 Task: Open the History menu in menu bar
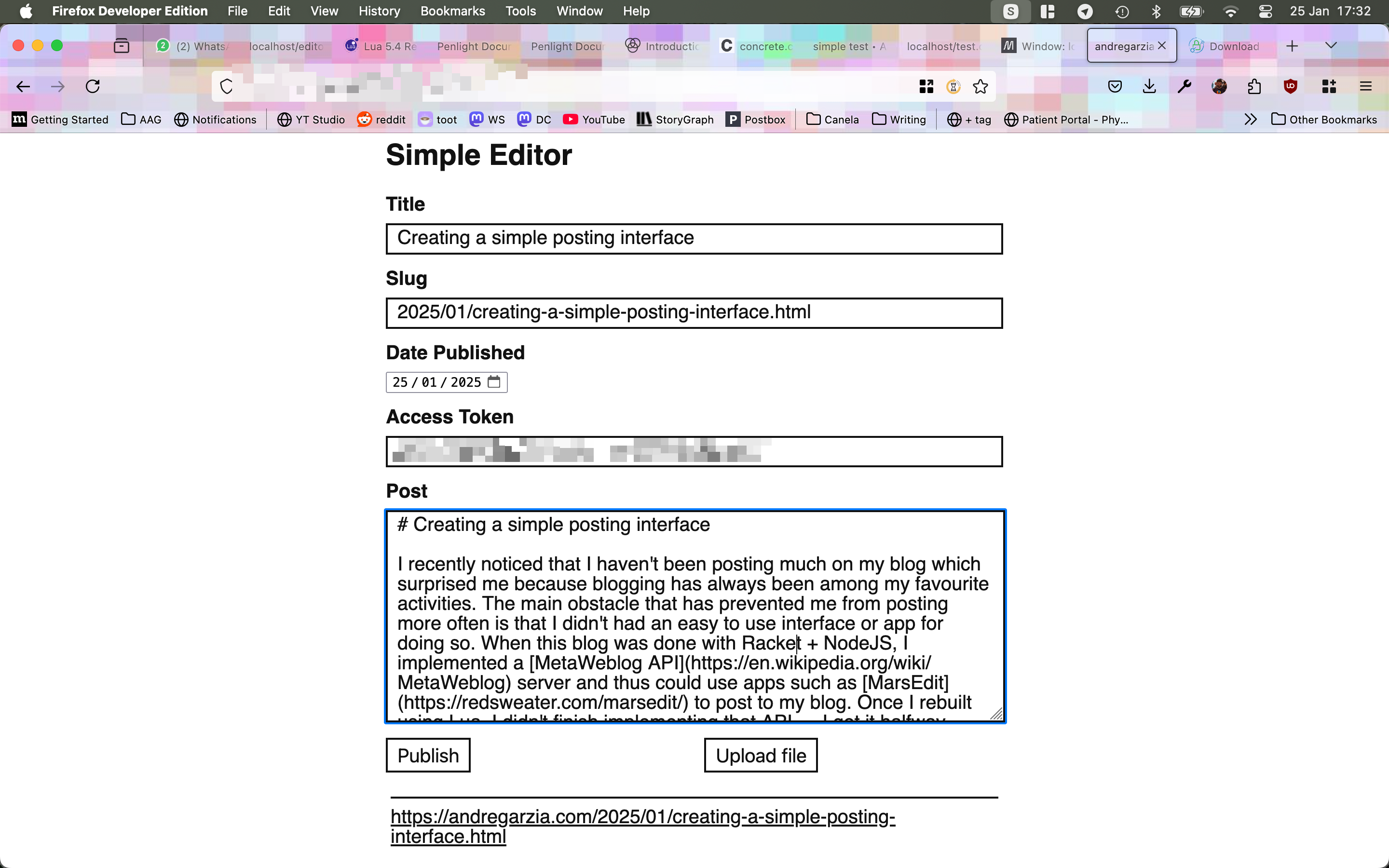tap(380, 11)
